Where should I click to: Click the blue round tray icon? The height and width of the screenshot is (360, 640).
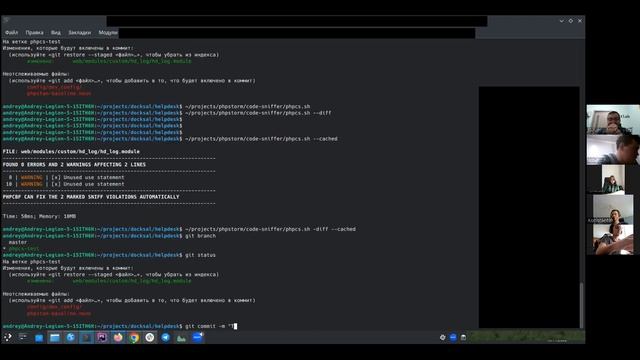[453, 337]
